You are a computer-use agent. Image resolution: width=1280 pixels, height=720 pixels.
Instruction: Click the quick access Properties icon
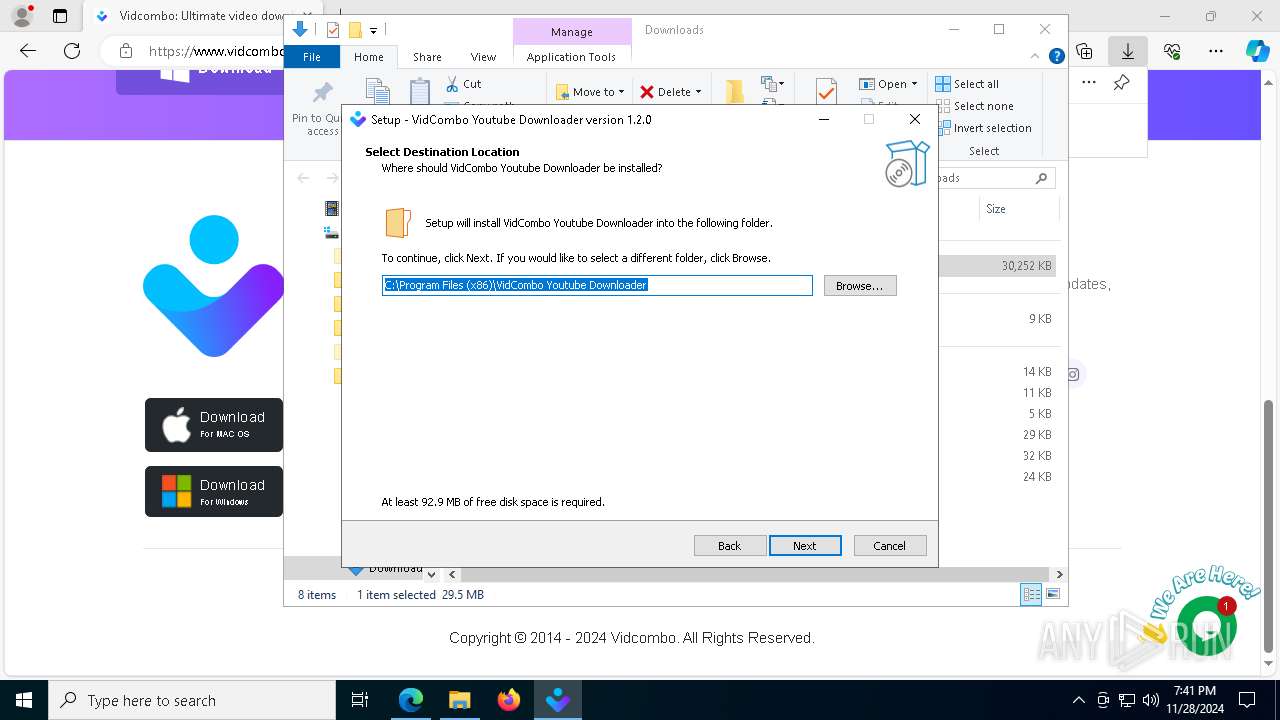333,30
